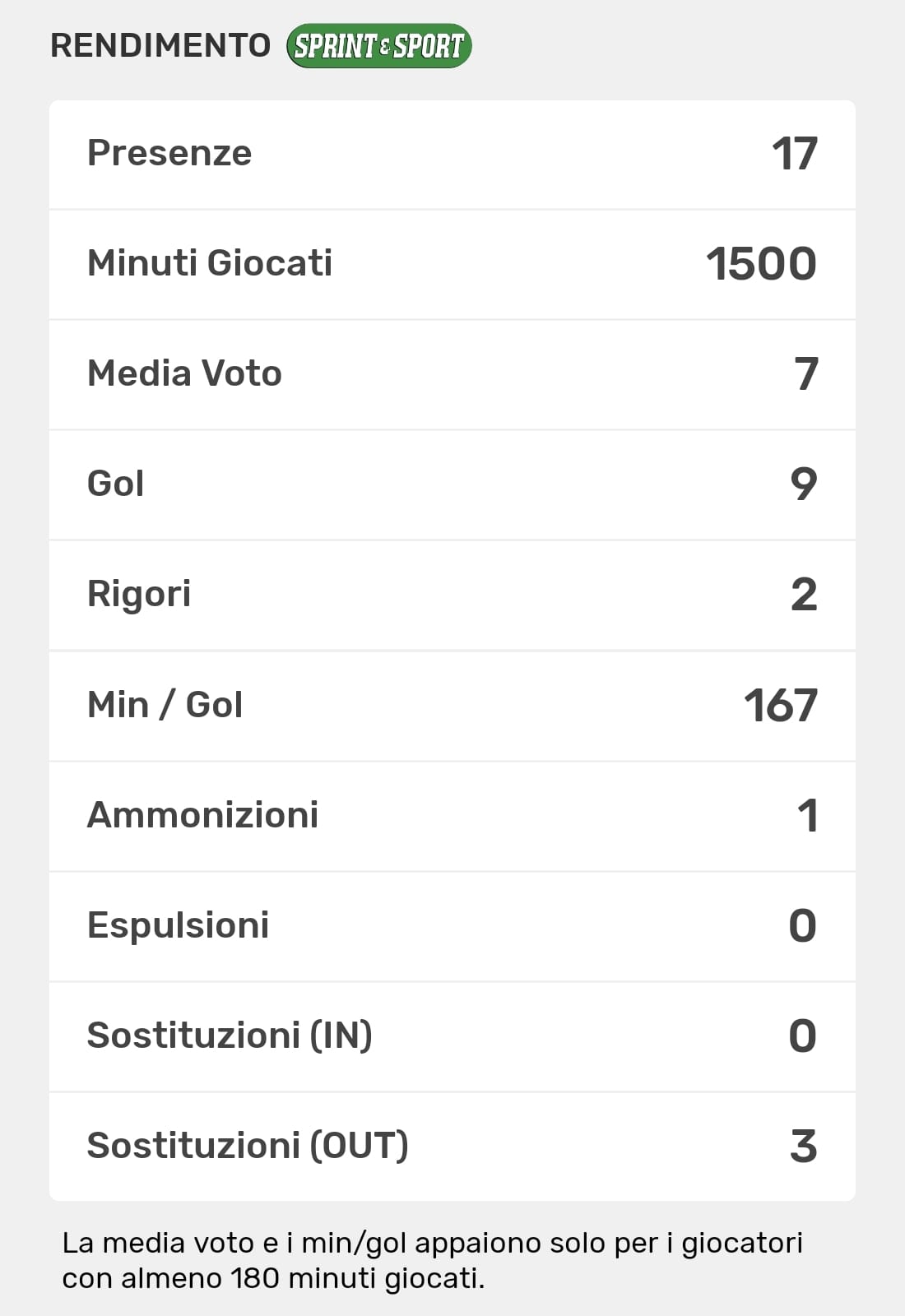
Task: Select the Ammonizioni row
Action: 452,815
